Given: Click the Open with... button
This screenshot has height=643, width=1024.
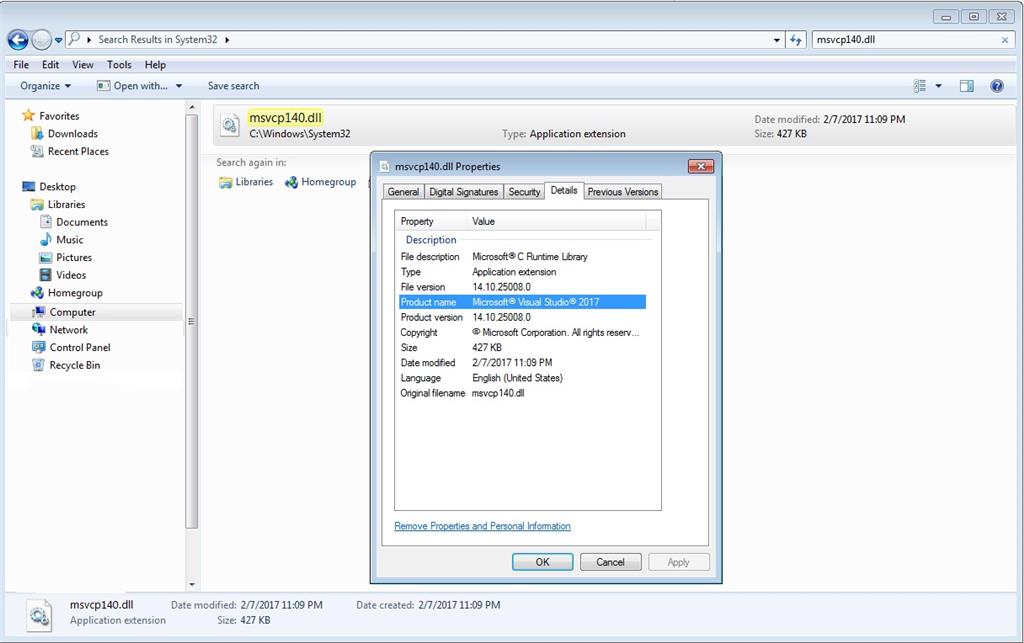Looking at the screenshot, I should [133, 86].
